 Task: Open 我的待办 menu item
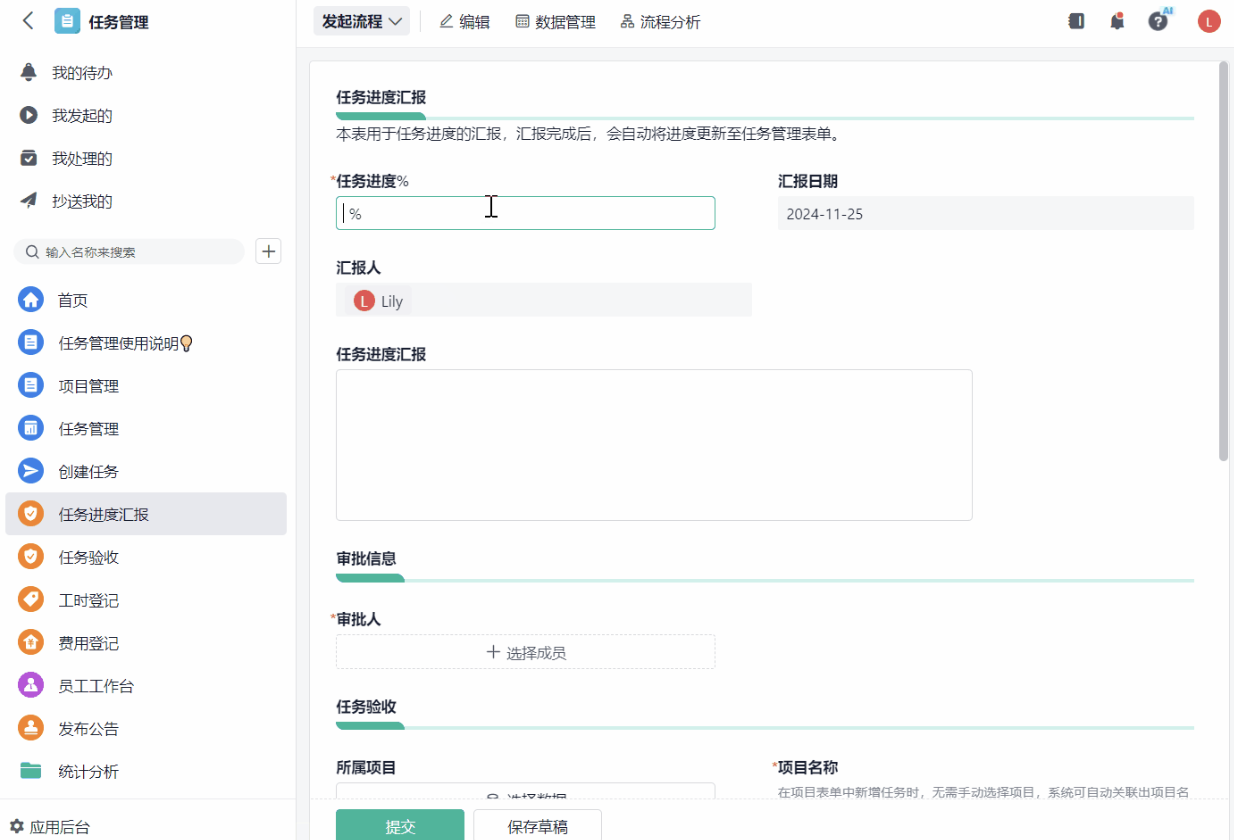(82, 73)
